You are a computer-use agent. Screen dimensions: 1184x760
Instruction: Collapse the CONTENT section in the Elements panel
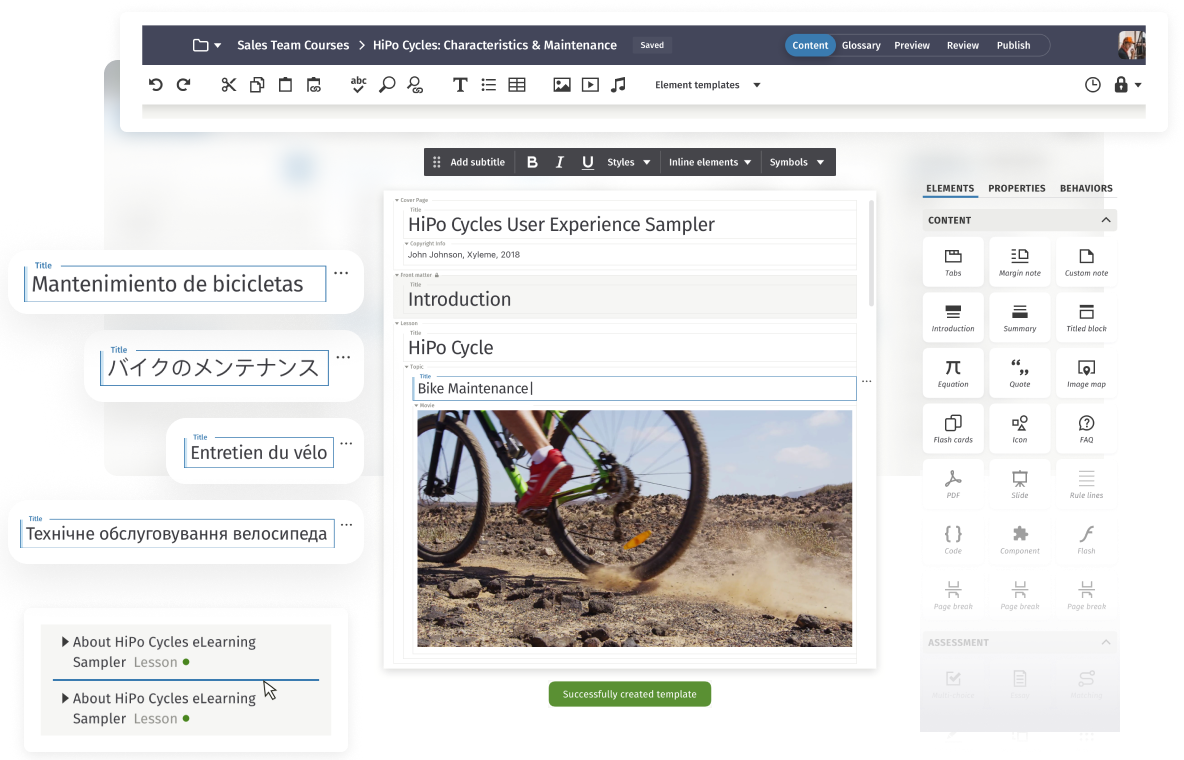click(1106, 220)
